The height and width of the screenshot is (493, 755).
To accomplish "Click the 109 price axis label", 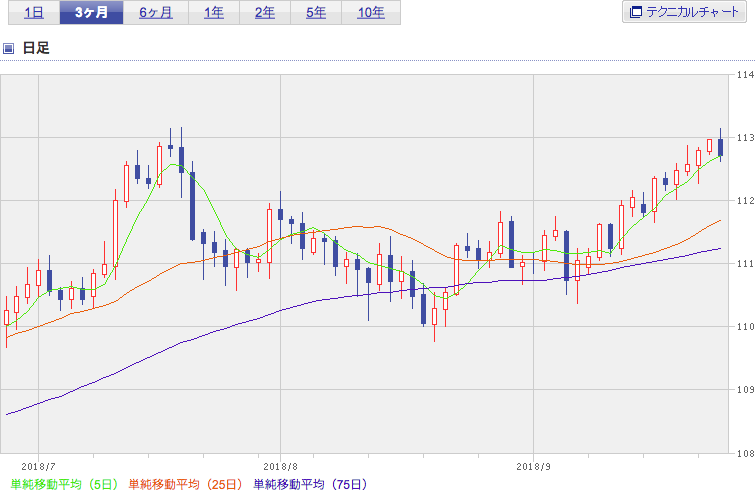I will tap(745, 389).
